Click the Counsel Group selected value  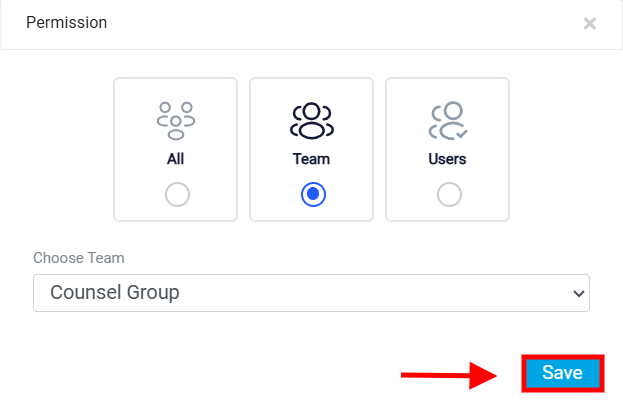pyautogui.click(x=115, y=292)
